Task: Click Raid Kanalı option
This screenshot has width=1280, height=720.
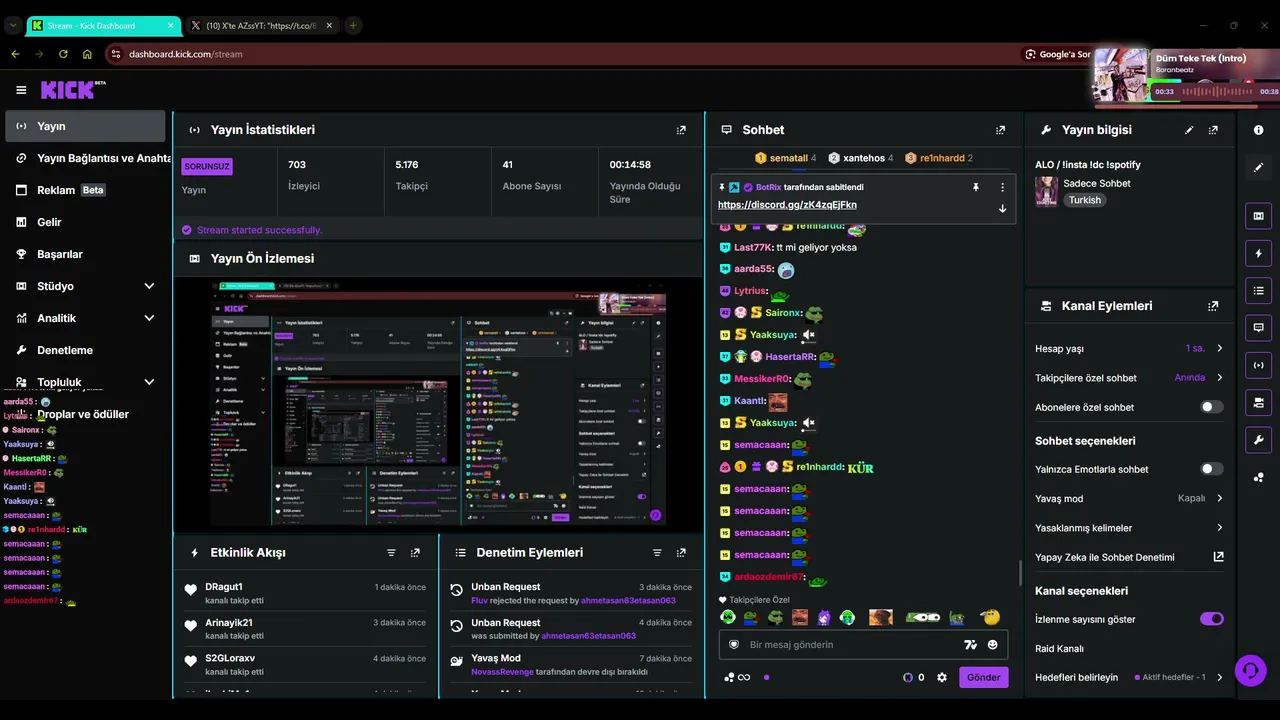Action: coord(1060,649)
